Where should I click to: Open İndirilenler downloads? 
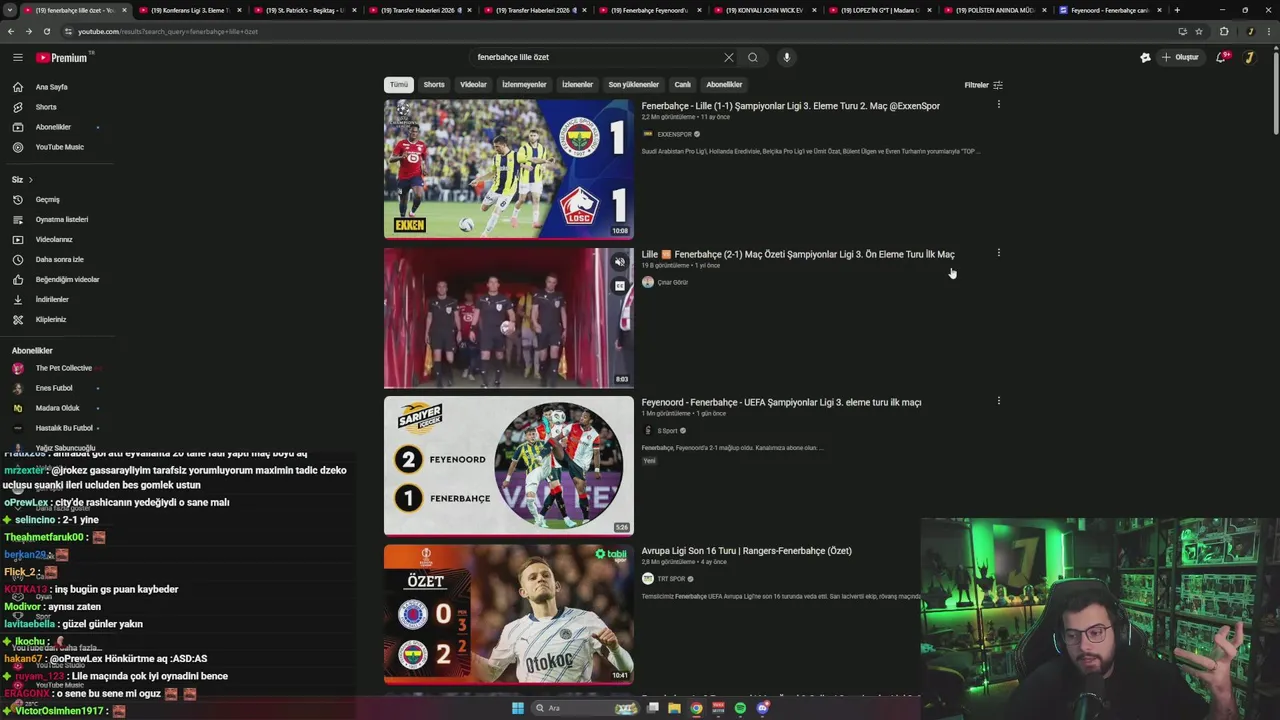(52, 299)
